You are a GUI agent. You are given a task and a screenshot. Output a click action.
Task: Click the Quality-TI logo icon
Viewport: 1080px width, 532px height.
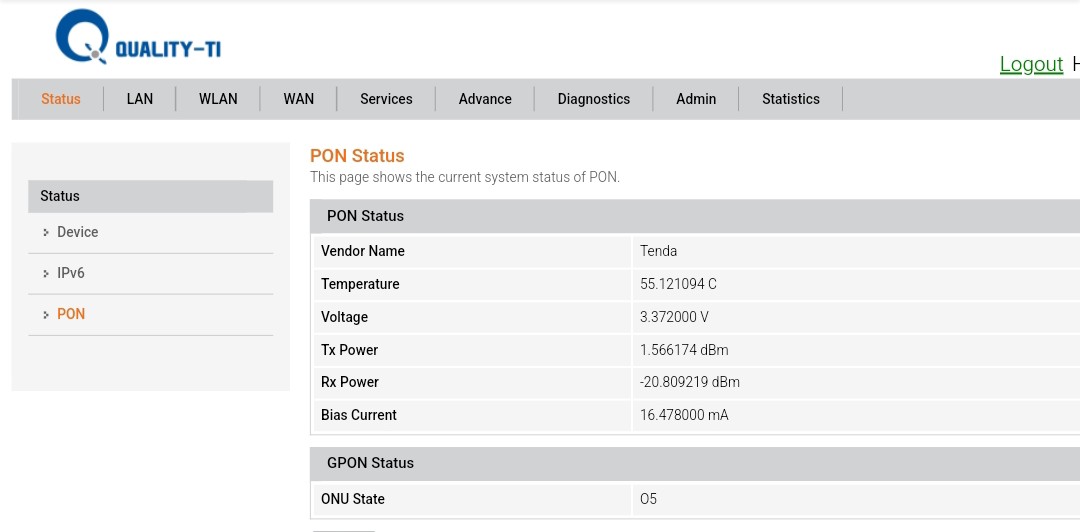point(82,38)
